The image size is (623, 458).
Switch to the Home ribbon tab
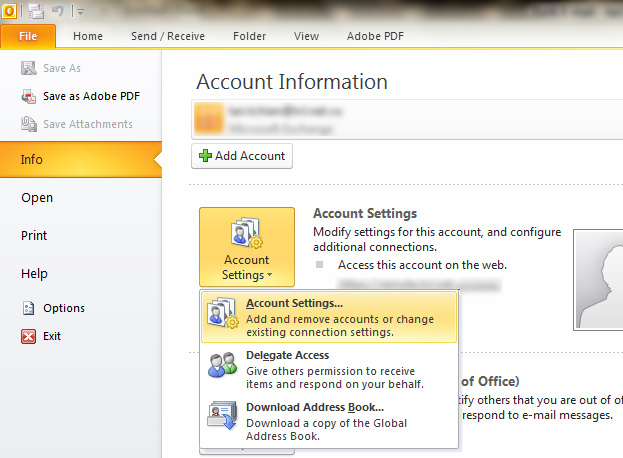[88, 36]
